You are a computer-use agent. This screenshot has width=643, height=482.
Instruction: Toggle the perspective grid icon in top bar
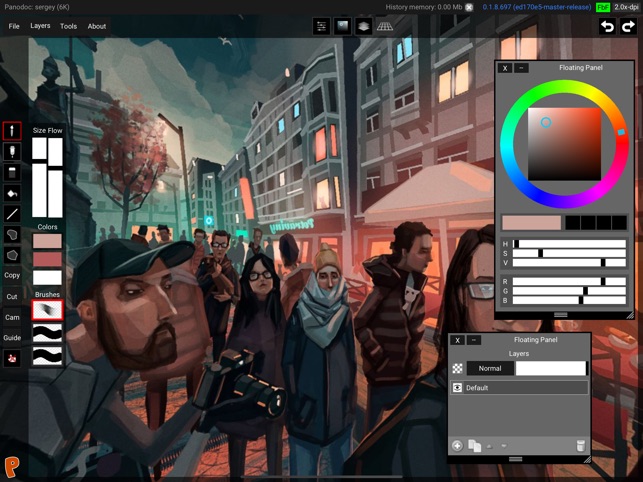(x=385, y=26)
